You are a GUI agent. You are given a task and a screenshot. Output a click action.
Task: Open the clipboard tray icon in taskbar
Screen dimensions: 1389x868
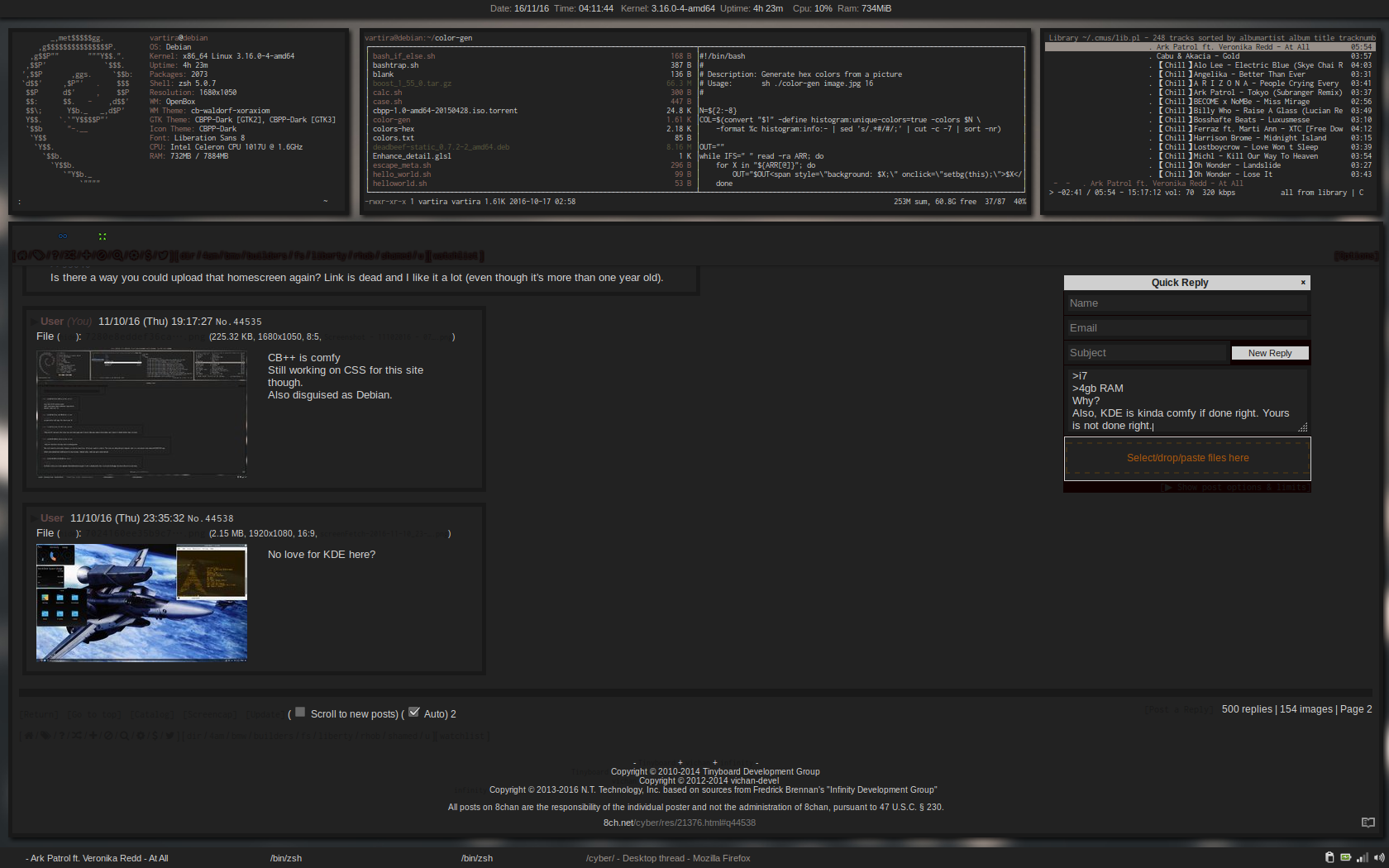[1329, 857]
